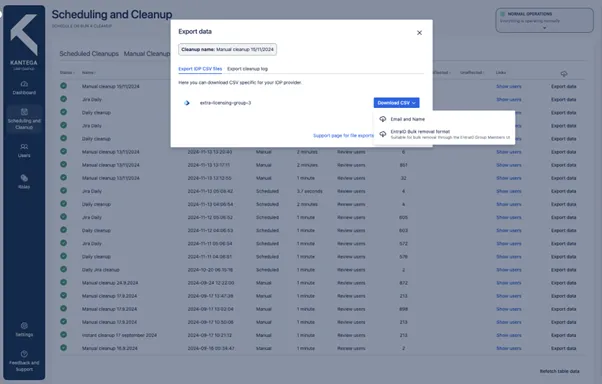The image size is (602, 384).
Task: Open Settings via the gear icon
Action: [x=24, y=326]
